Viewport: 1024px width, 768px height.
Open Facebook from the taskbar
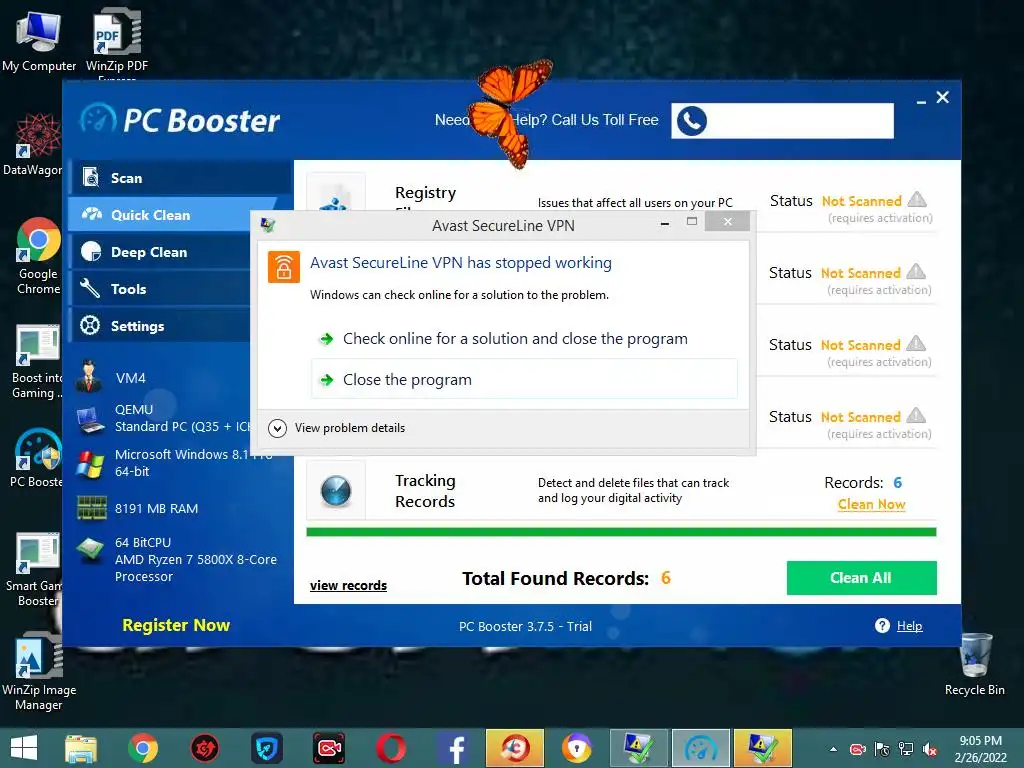453,748
